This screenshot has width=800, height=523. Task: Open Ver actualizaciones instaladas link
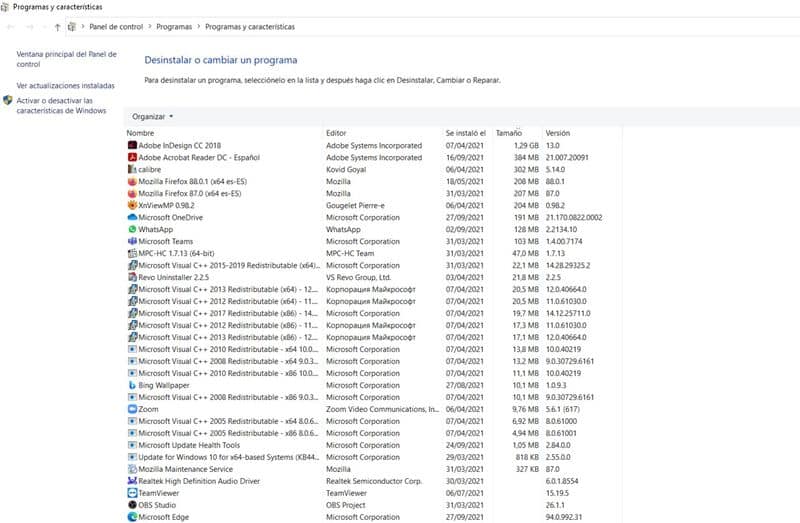65,86
